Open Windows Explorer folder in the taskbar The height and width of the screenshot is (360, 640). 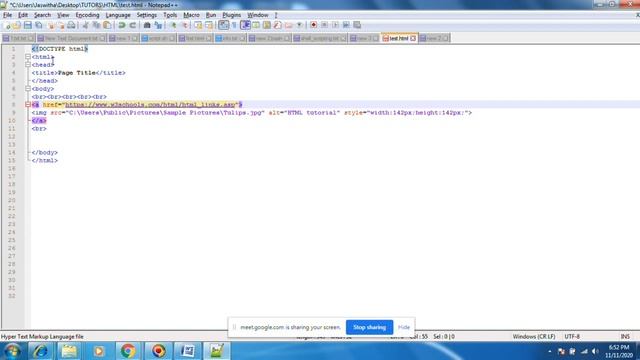click(69, 351)
